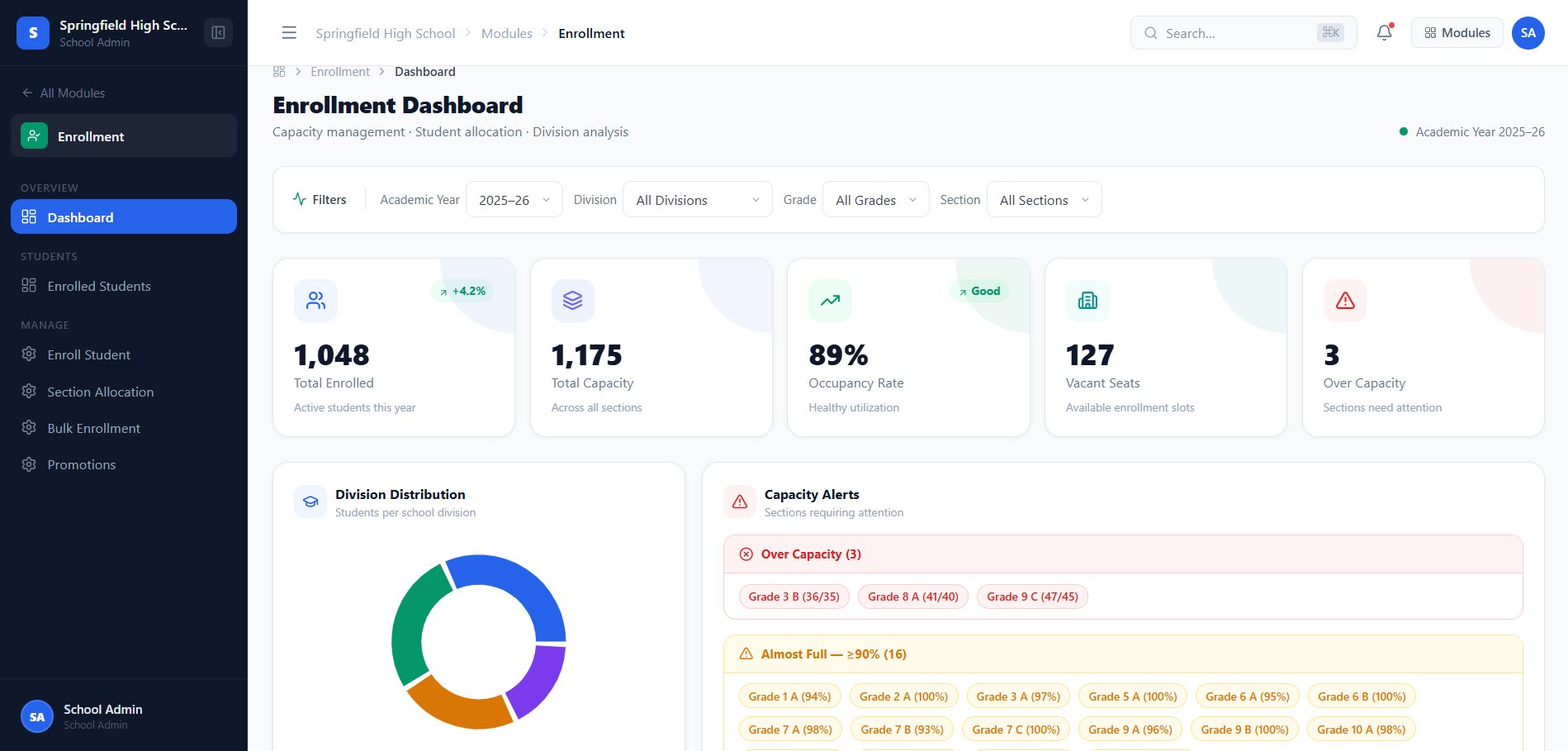Click the Capacity Alerts triangle icon
The image size is (1568, 751).
coord(740,501)
